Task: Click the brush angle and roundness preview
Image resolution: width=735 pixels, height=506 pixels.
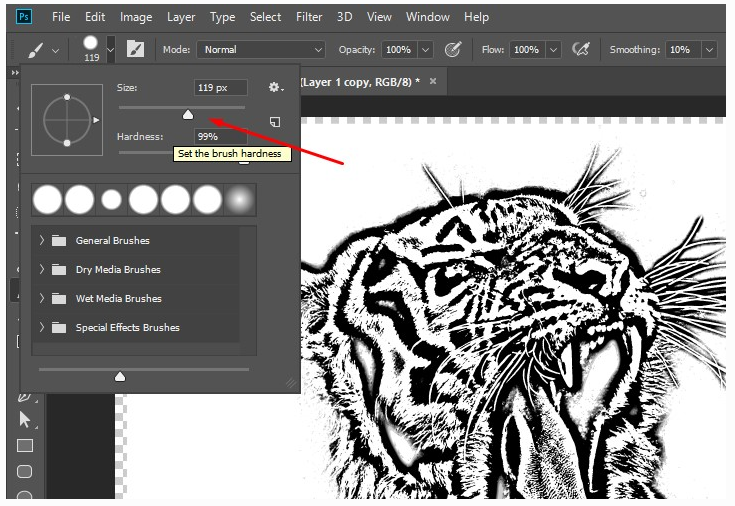Action: coord(67,120)
